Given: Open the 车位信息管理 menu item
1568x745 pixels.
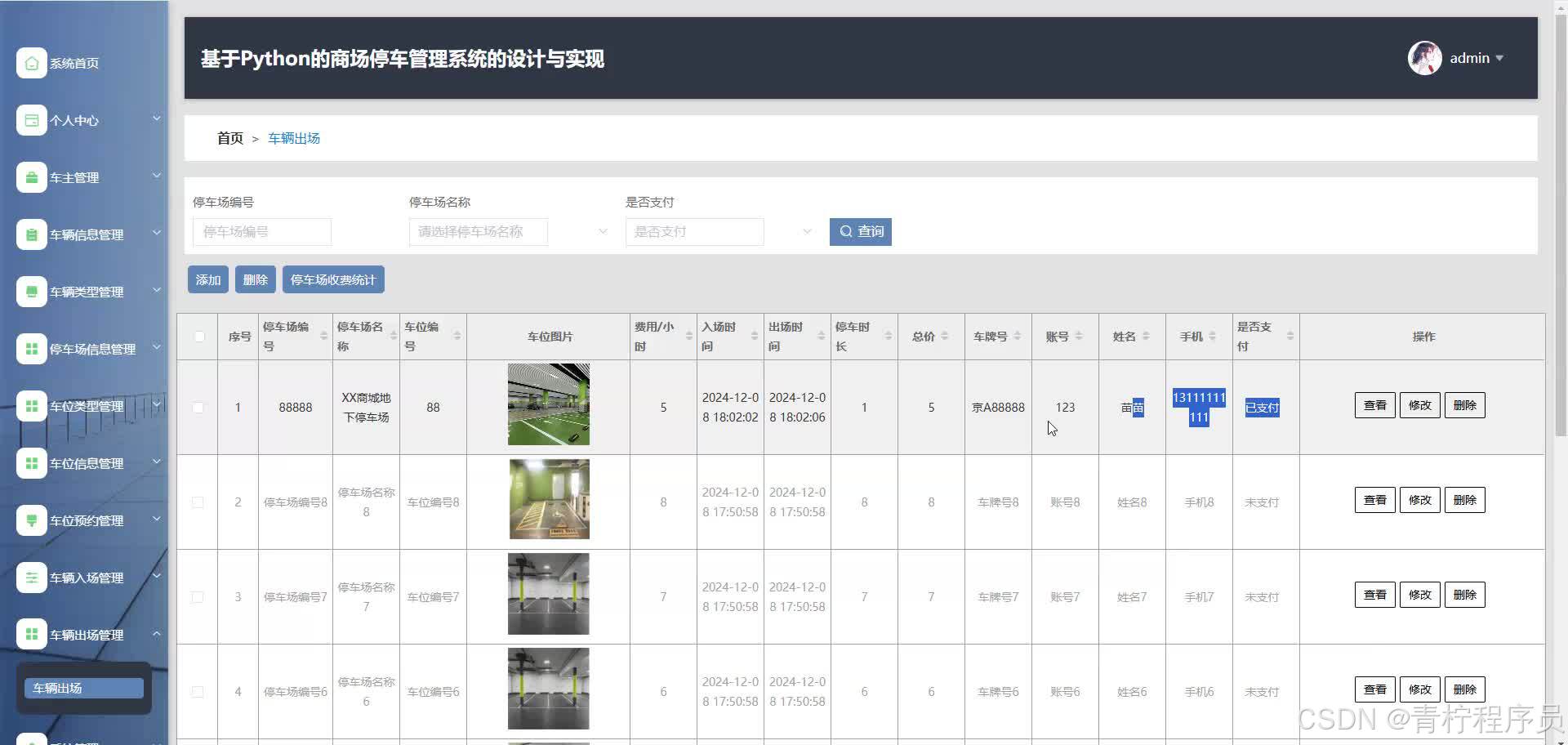Looking at the screenshot, I should click(x=86, y=463).
